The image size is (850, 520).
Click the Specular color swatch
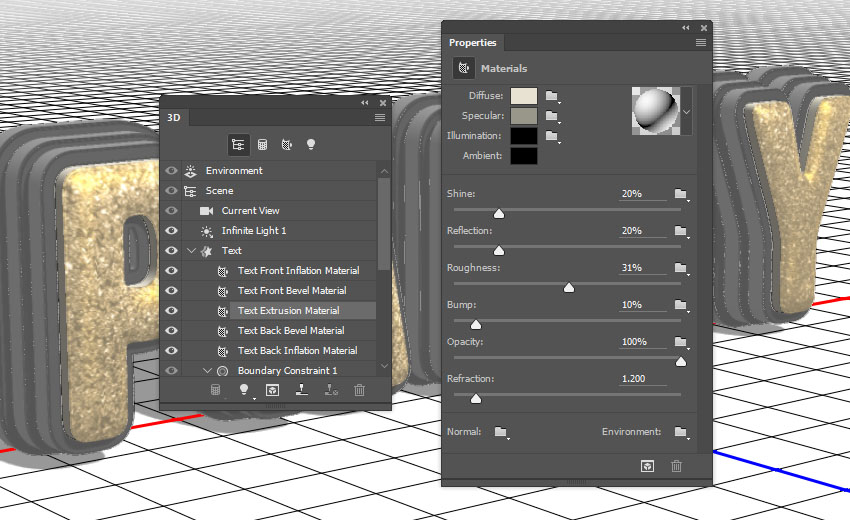[524, 116]
